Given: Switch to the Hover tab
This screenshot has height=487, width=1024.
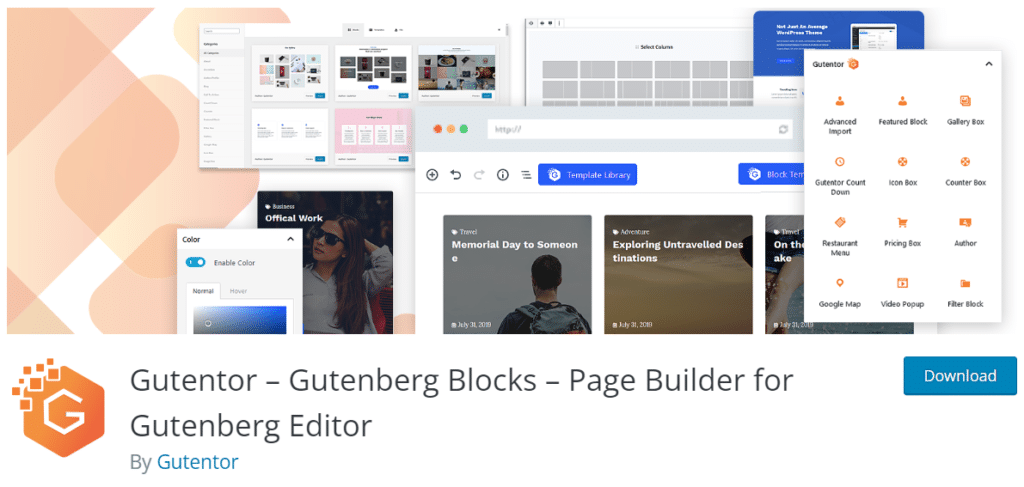Looking at the screenshot, I should [238, 291].
